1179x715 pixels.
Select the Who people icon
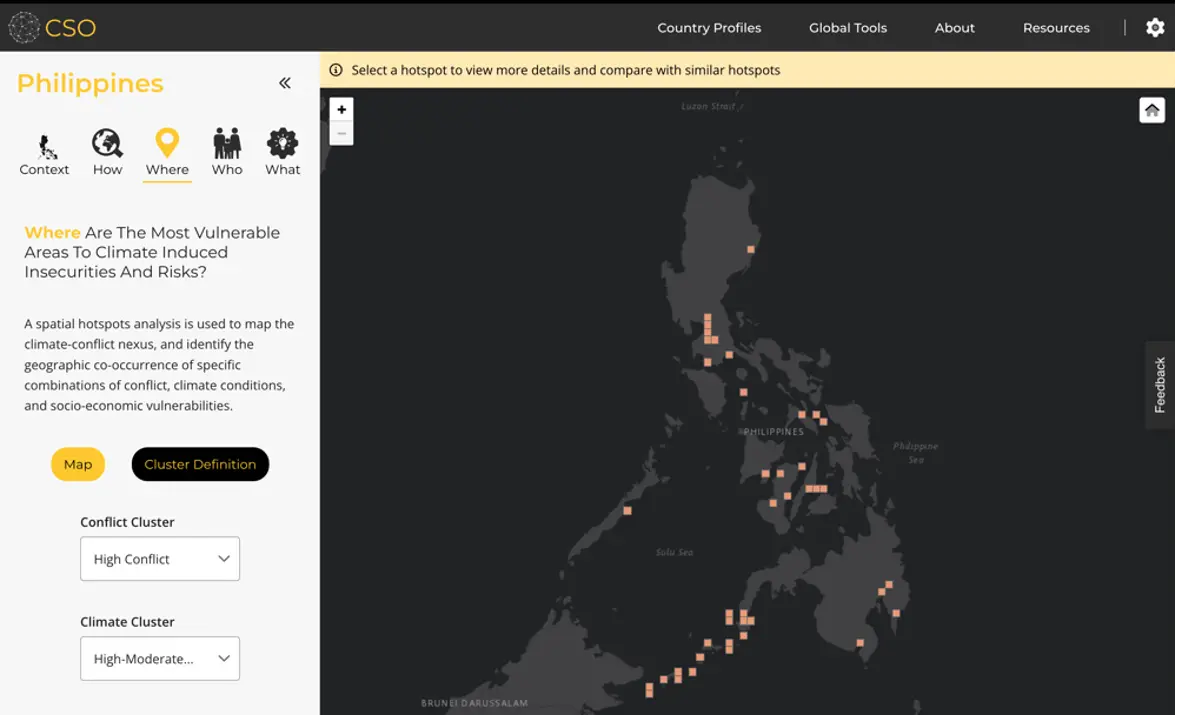(x=226, y=143)
